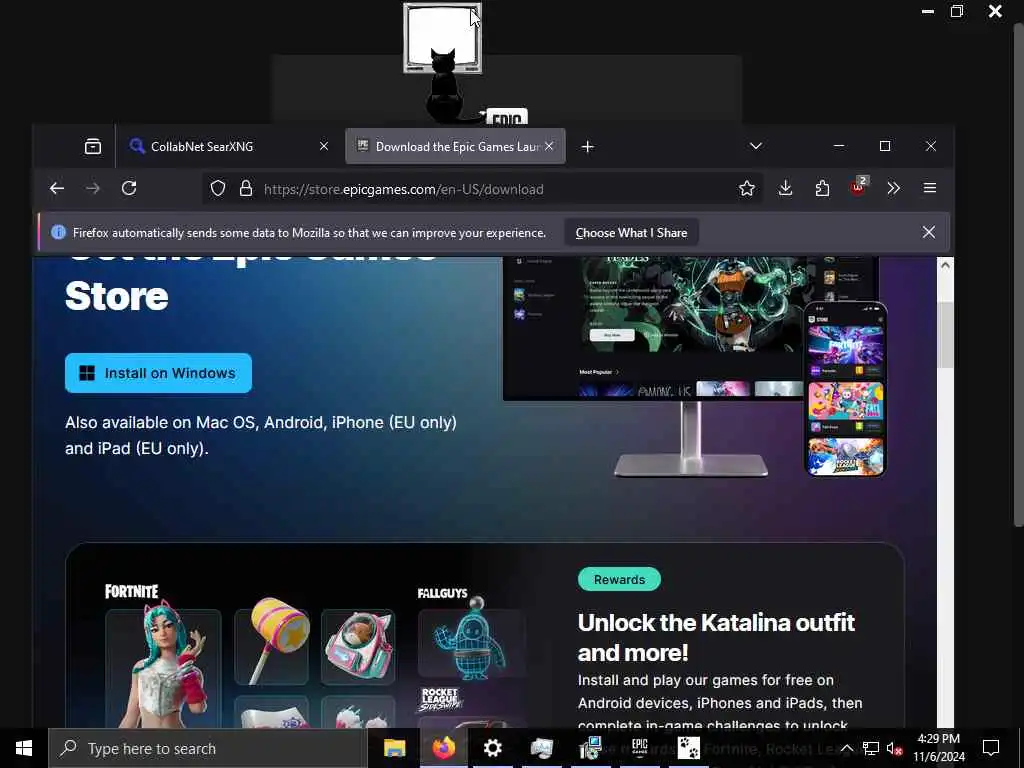Screen dimensions: 1024x768
Task: Close the CollabNet SearXNG tab
Action: [x=324, y=146]
